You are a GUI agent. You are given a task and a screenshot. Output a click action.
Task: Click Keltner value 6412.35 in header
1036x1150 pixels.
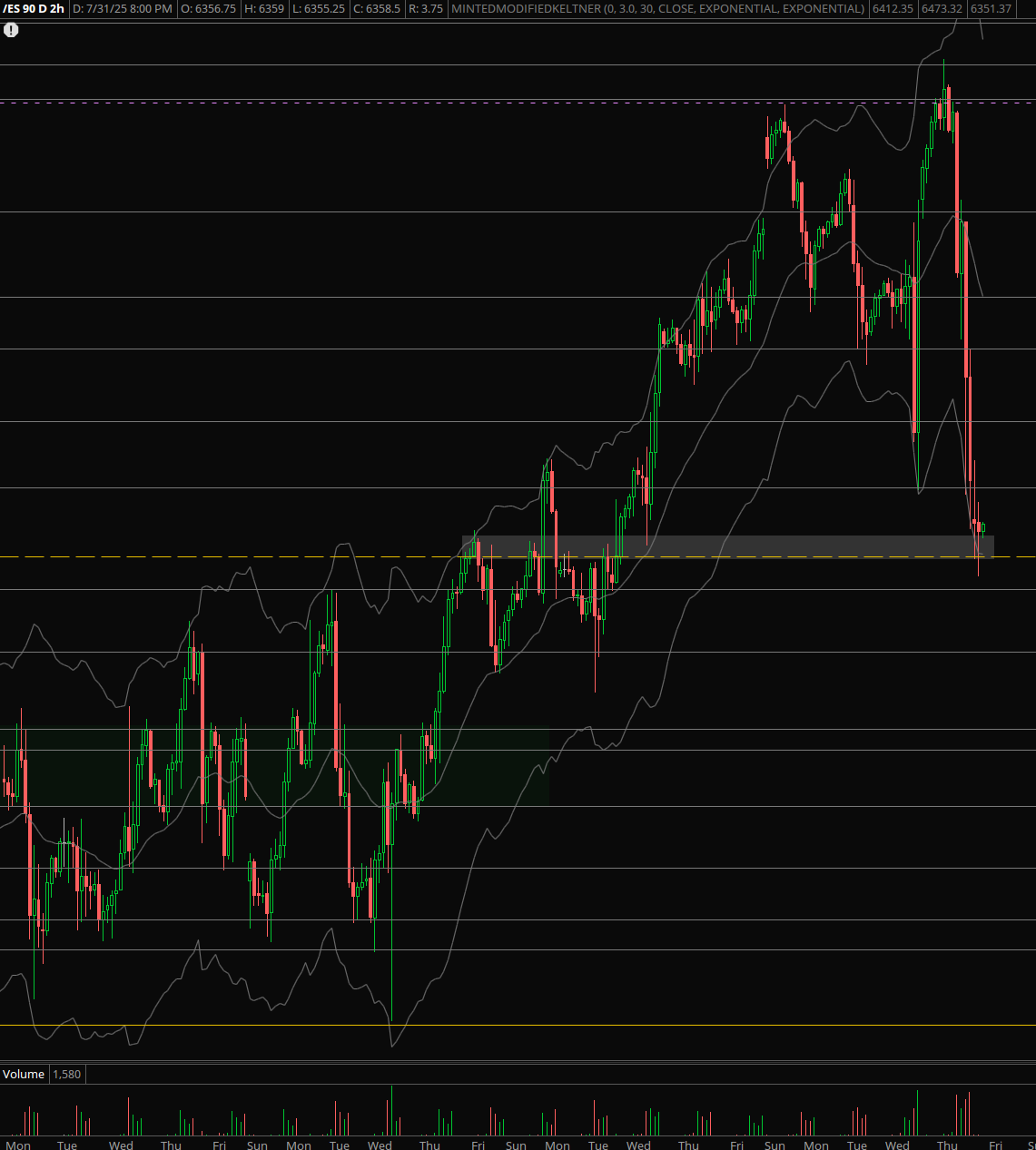click(893, 9)
